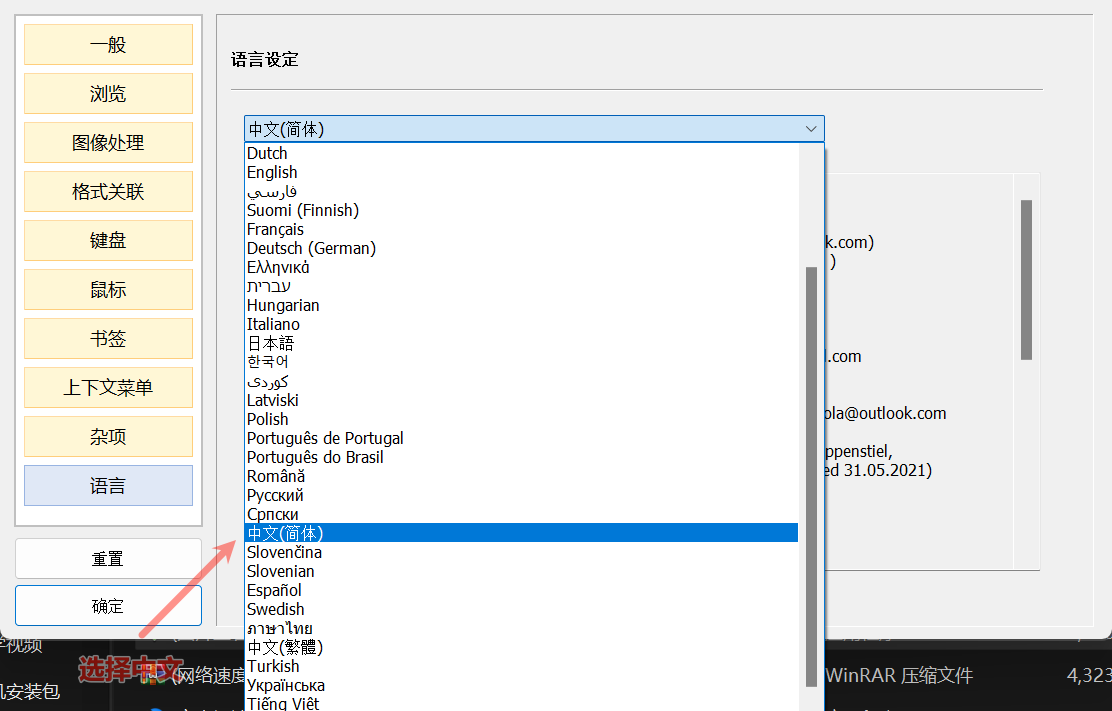Go to the 格式关联 tab
This screenshot has height=711, width=1112.
pos(108,192)
